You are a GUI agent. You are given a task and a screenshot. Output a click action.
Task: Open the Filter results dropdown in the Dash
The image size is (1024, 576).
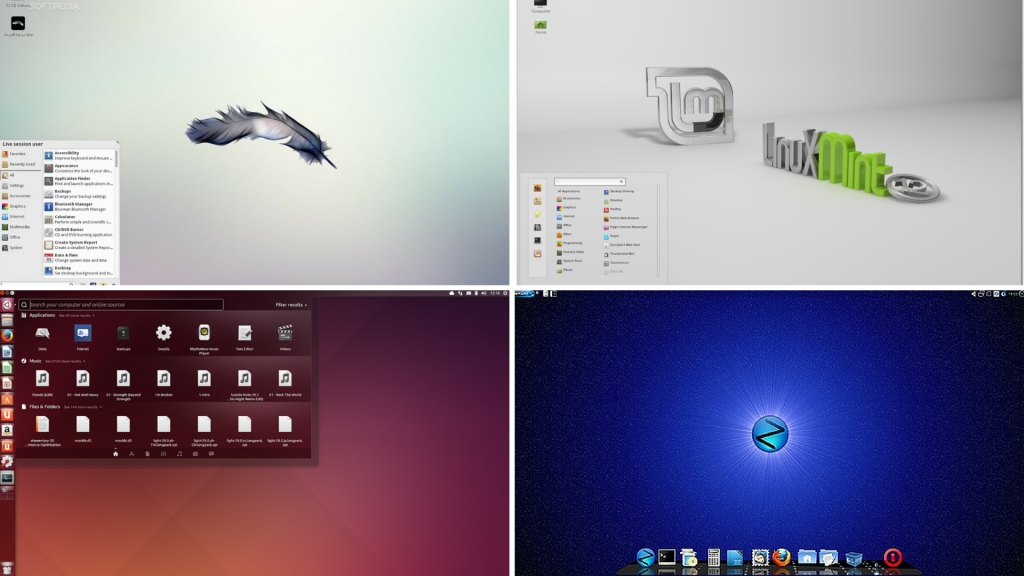pos(290,305)
